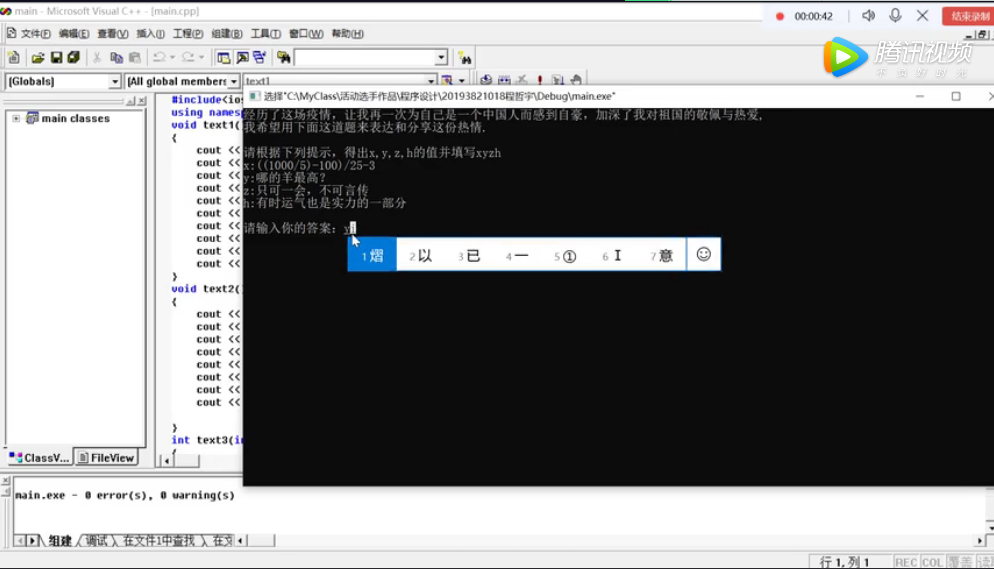This screenshot has width=994, height=569.
Task: Toggle the Output window toolbar icon
Action: [242, 58]
